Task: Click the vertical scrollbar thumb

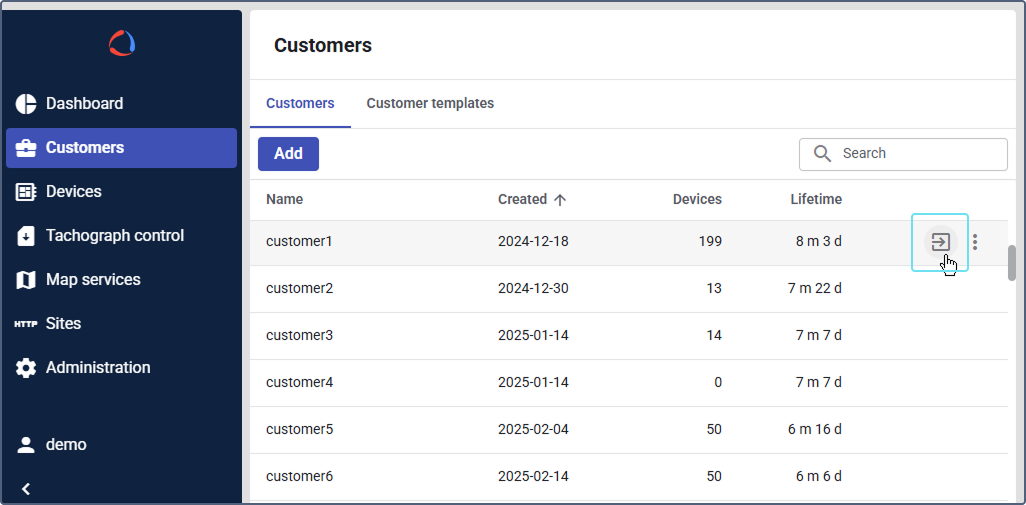Action: (x=1012, y=263)
